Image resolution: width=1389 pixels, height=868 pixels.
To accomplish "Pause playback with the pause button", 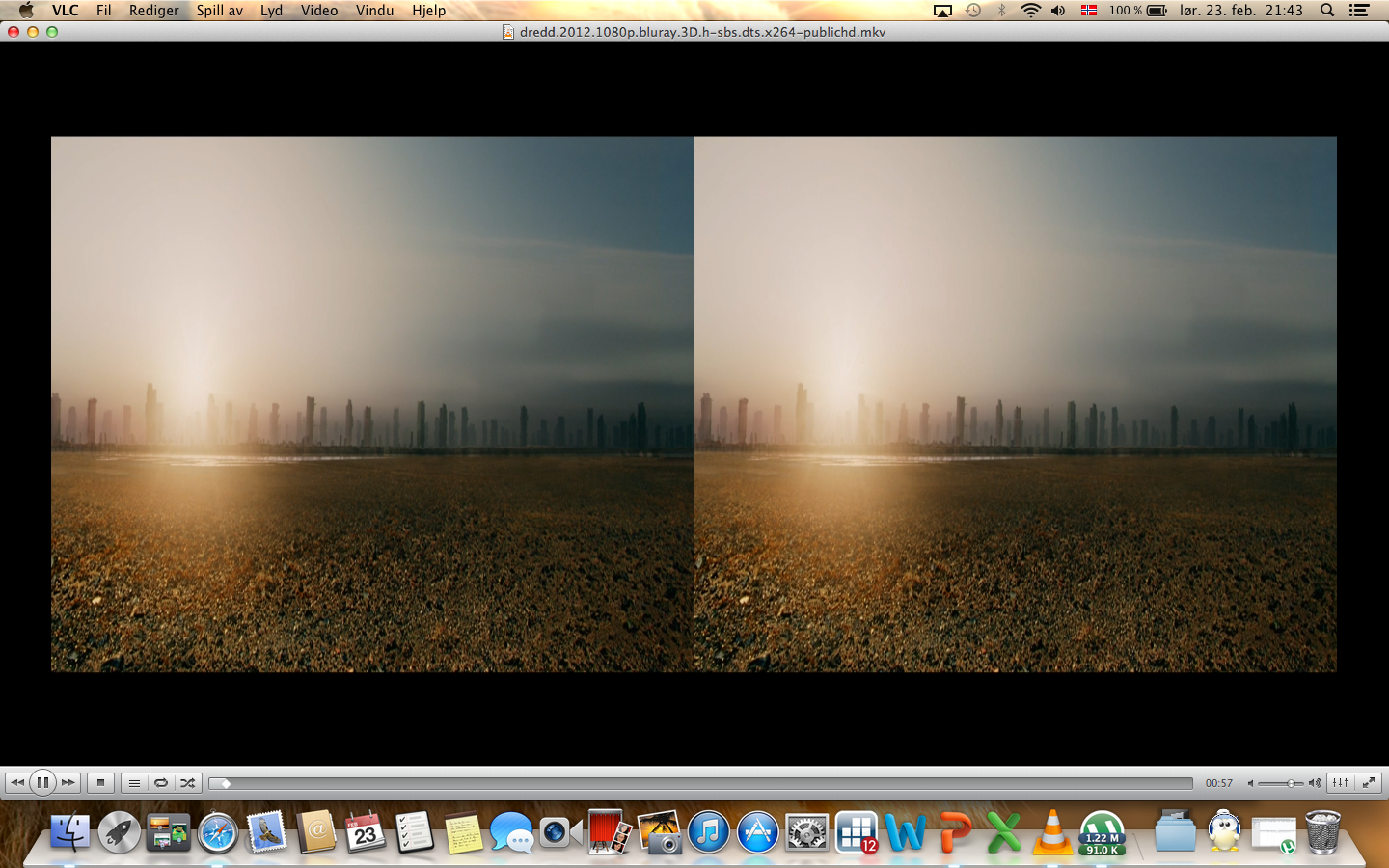I will [x=42, y=783].
